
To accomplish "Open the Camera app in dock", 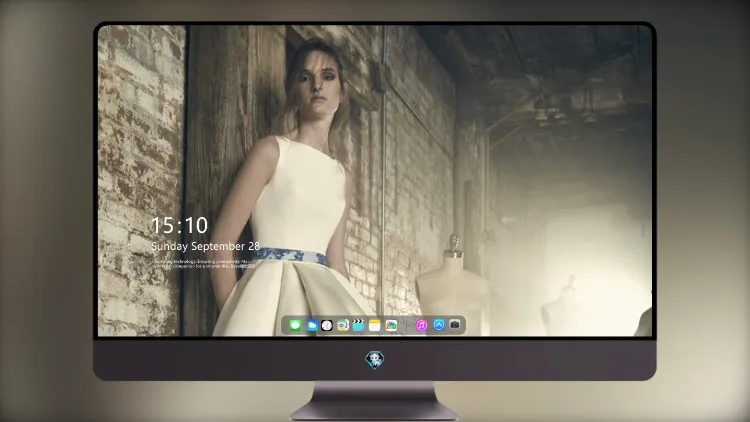I will 455,325.
